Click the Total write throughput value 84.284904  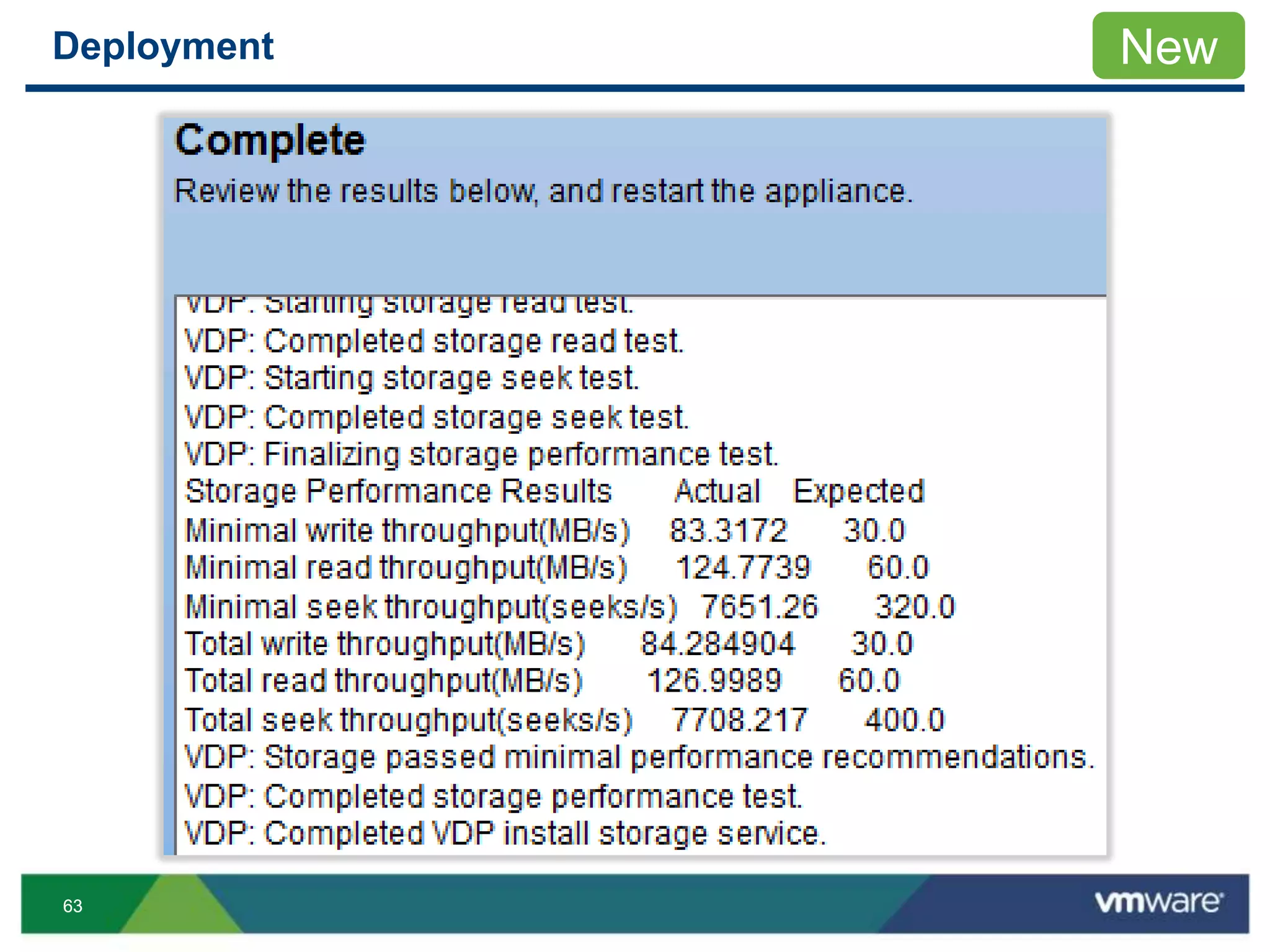coord(717,644)
